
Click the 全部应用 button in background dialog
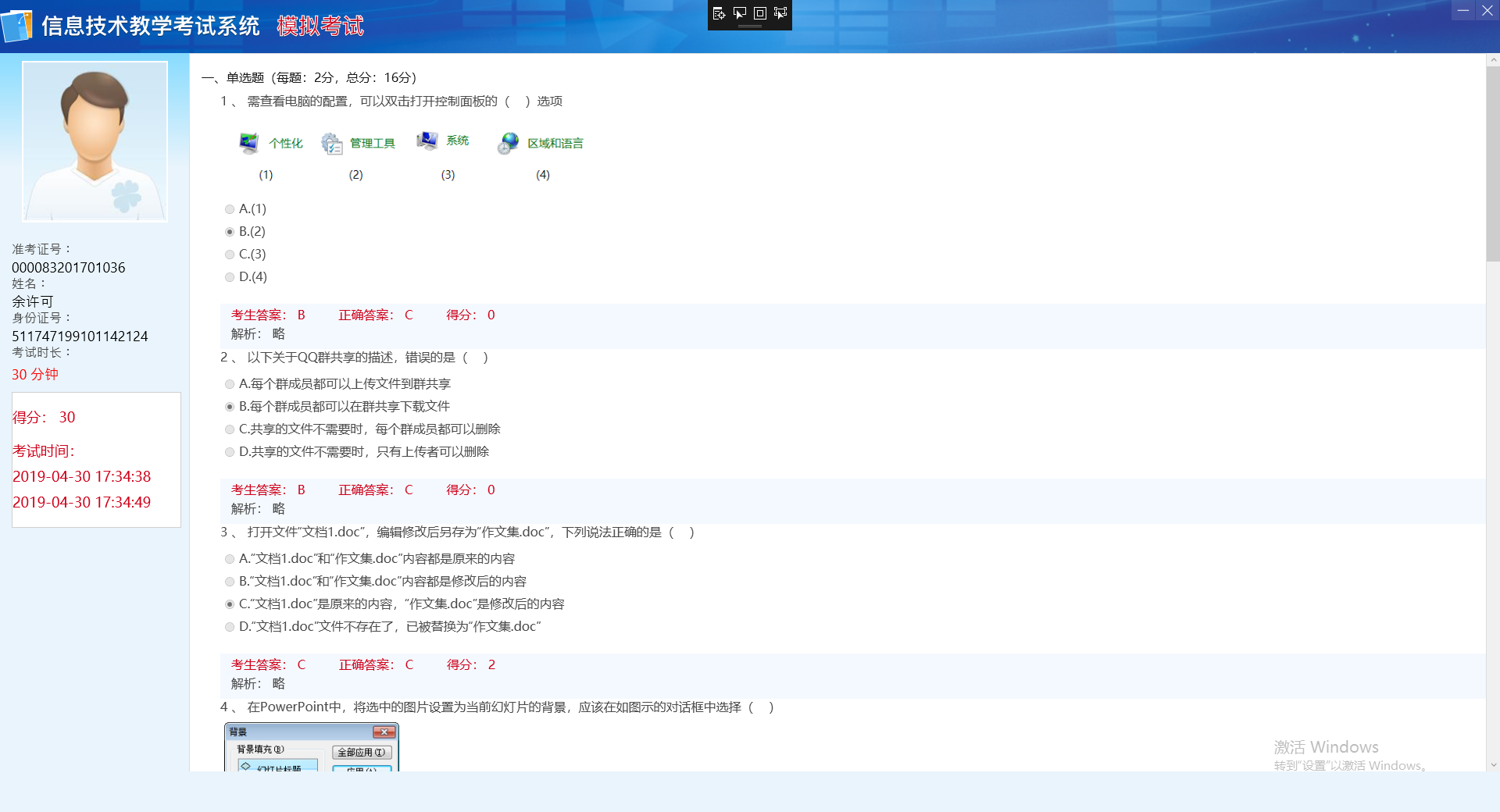click(x=362, y=753)
